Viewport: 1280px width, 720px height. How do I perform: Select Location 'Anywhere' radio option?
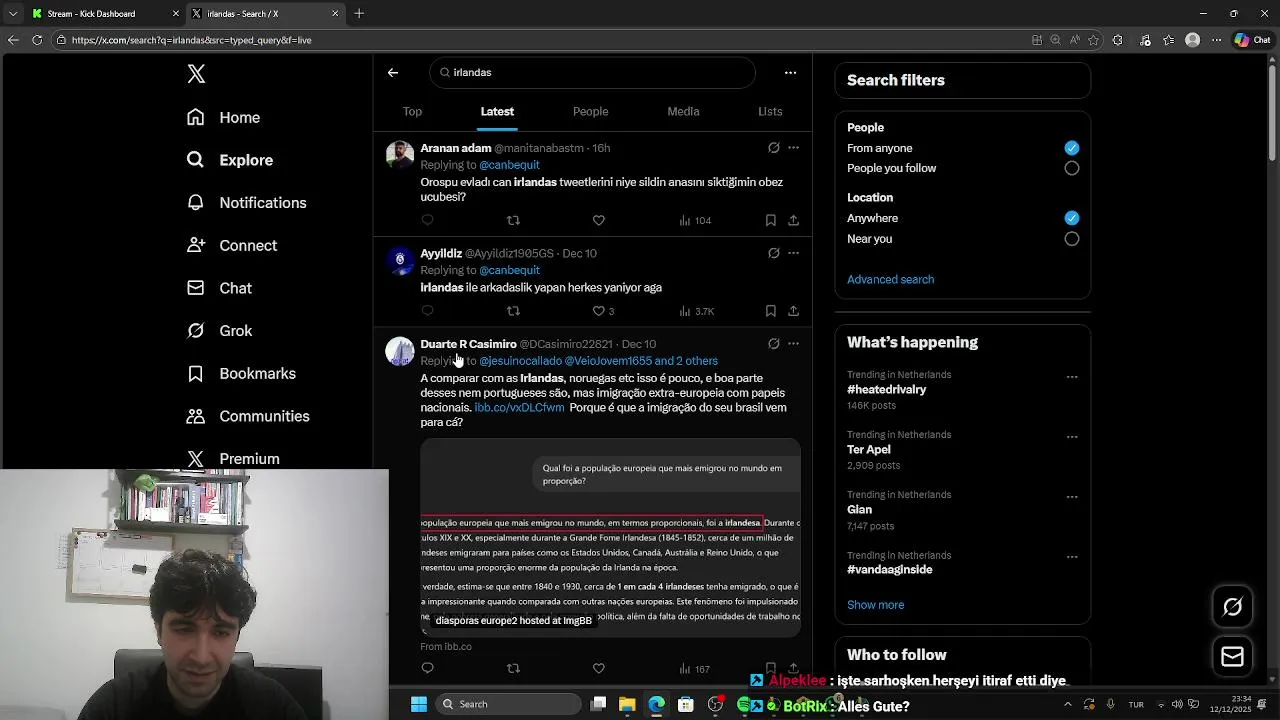[1072, 218]
